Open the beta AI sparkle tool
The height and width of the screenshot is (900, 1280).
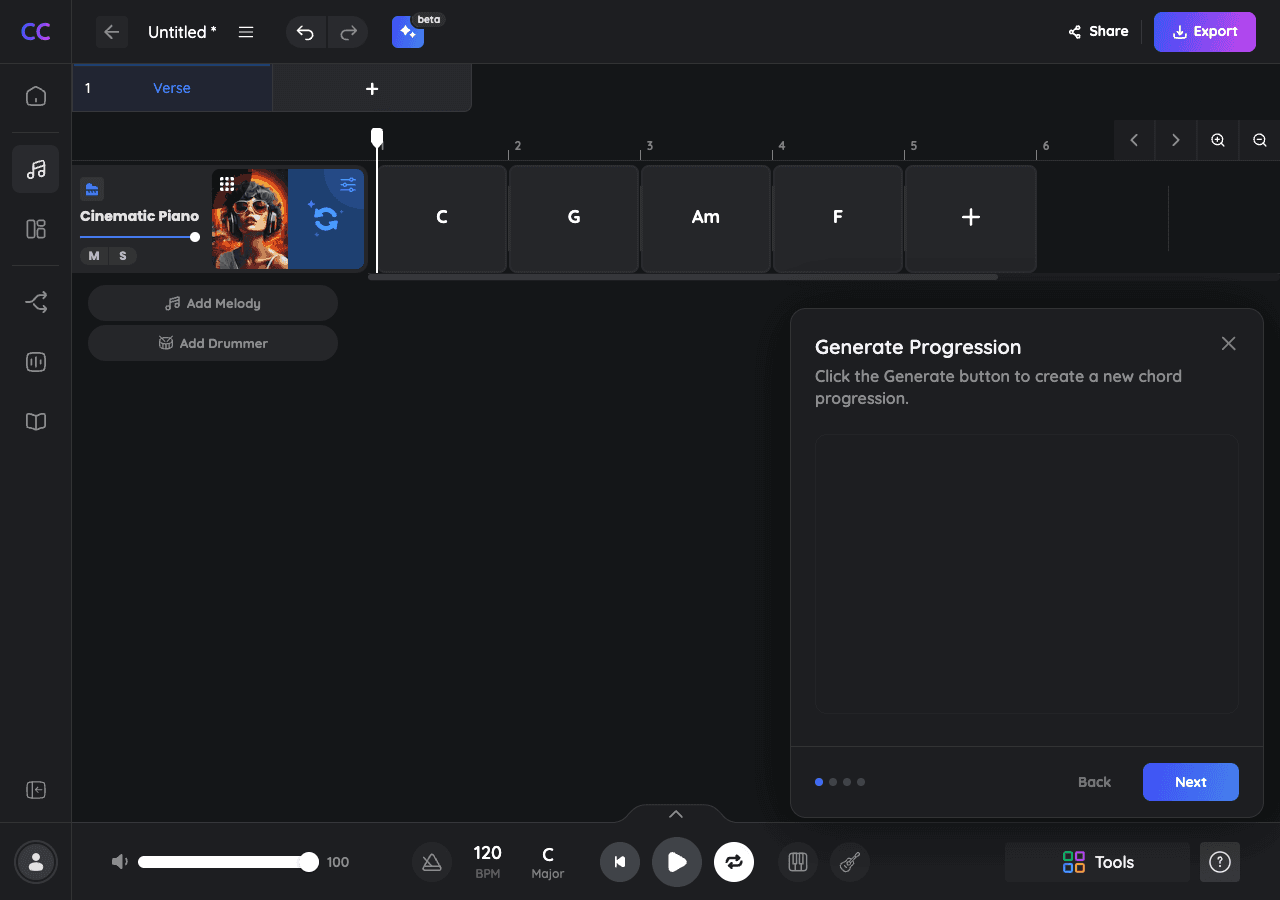[408, 32]
